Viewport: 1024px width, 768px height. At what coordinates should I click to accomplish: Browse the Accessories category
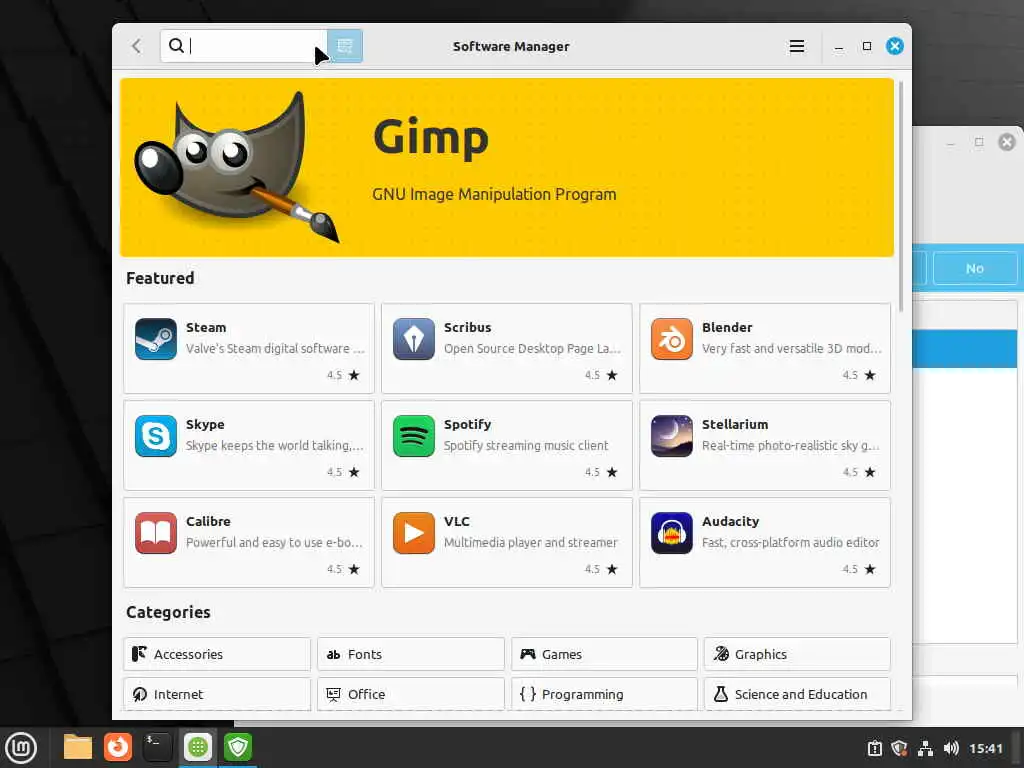pos(217,654)
